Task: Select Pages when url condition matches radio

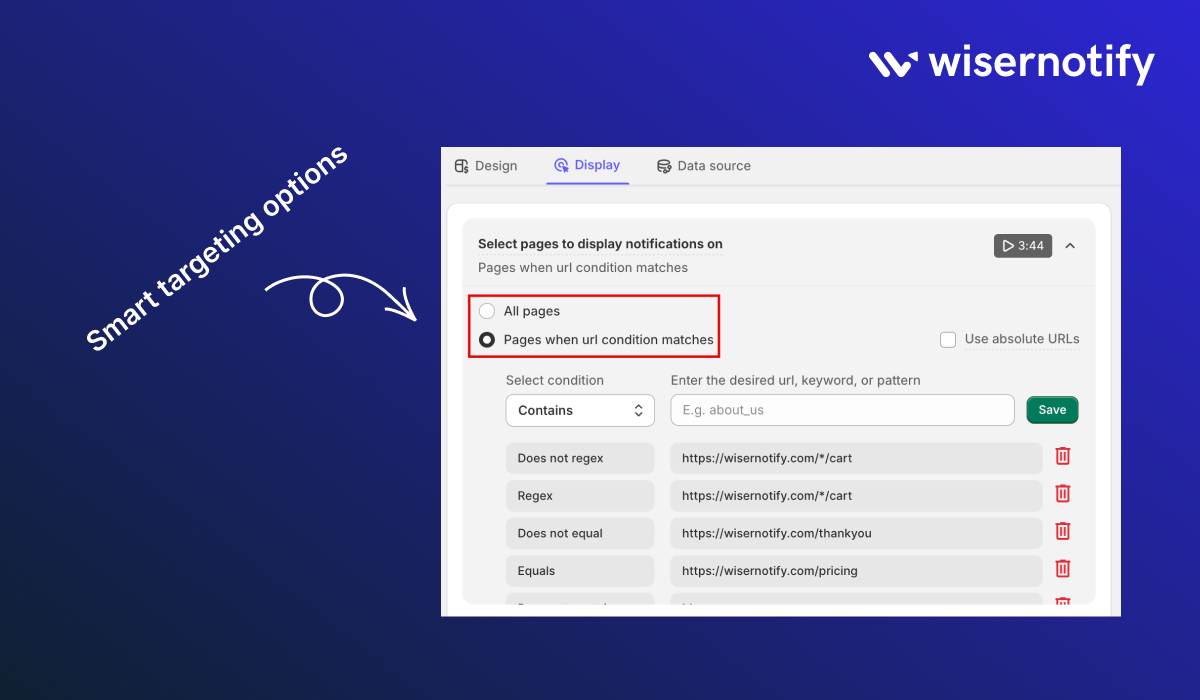Action: click(487, 340)
